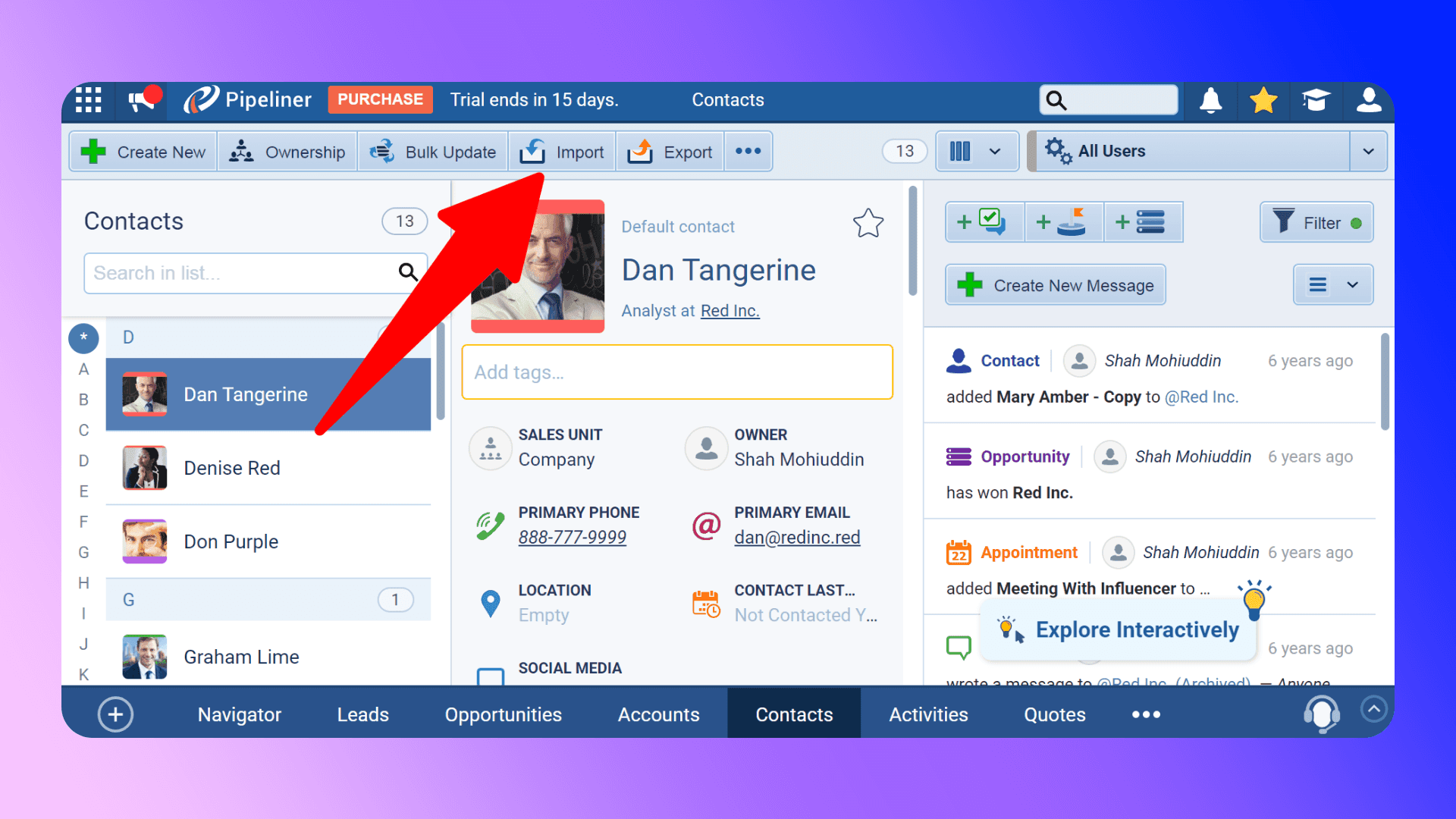The width and height of the screenshot is (1456, 819).
Task: Open the graduation cap learning icon
Action: 1316,100
